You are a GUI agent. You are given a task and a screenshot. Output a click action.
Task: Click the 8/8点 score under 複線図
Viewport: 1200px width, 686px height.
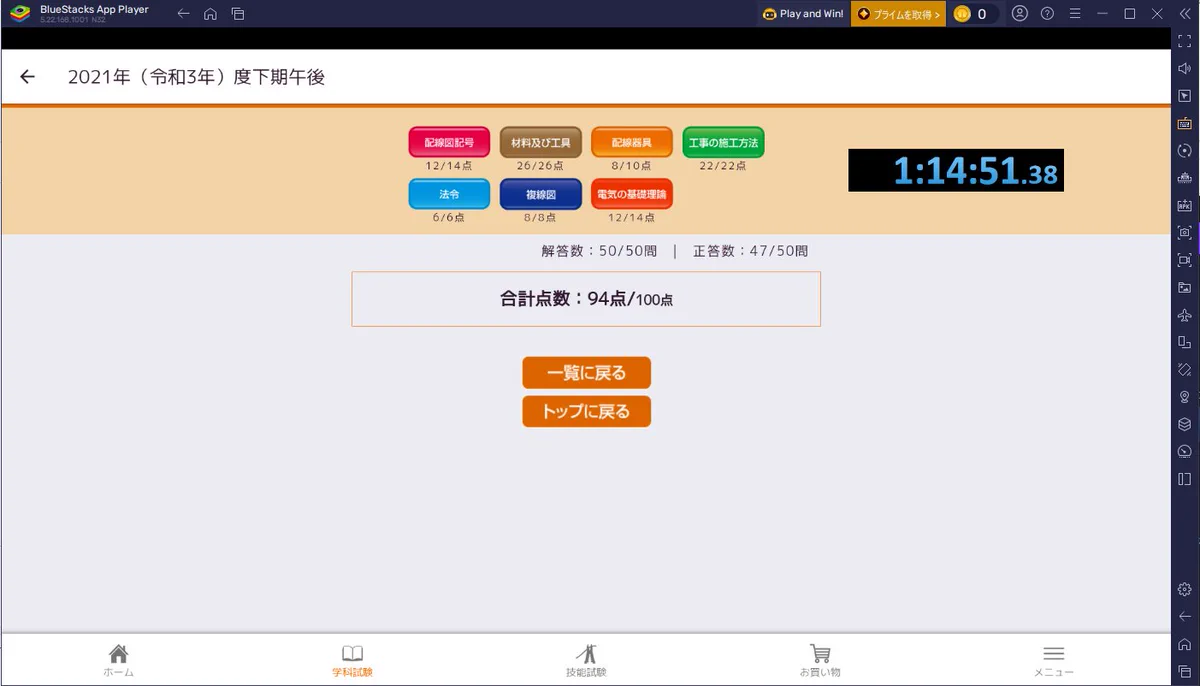click(541, 218)
